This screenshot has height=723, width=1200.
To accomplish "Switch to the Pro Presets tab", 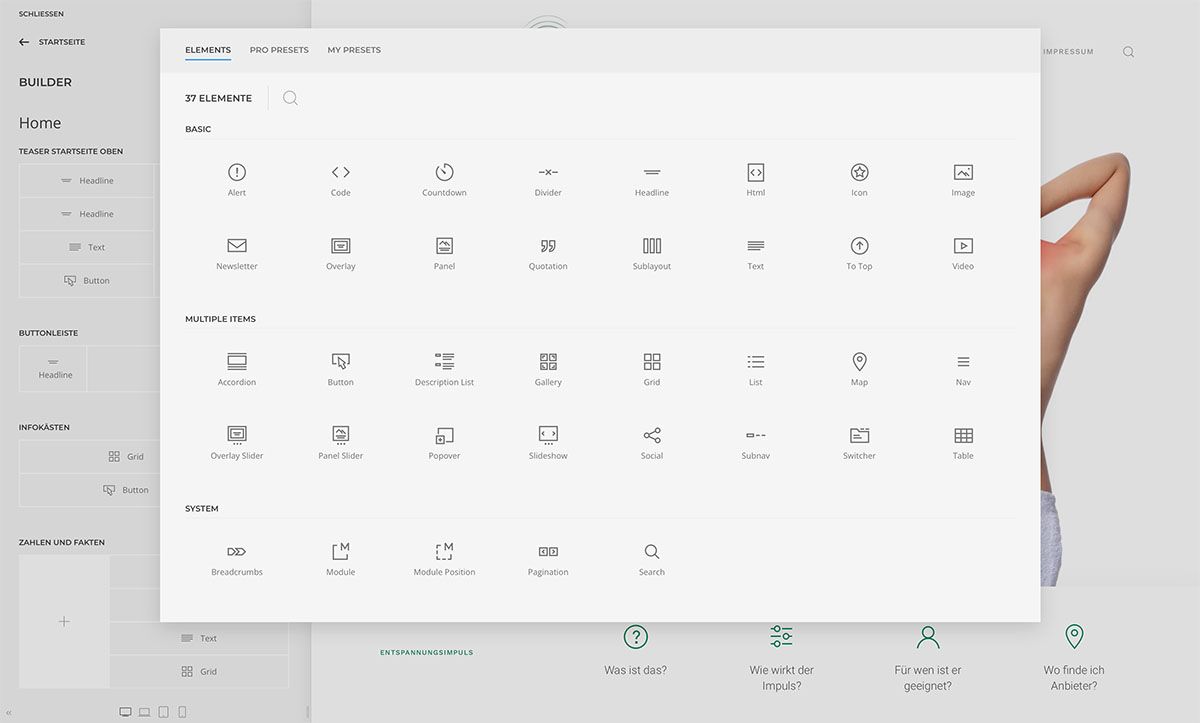I will 279,50.
